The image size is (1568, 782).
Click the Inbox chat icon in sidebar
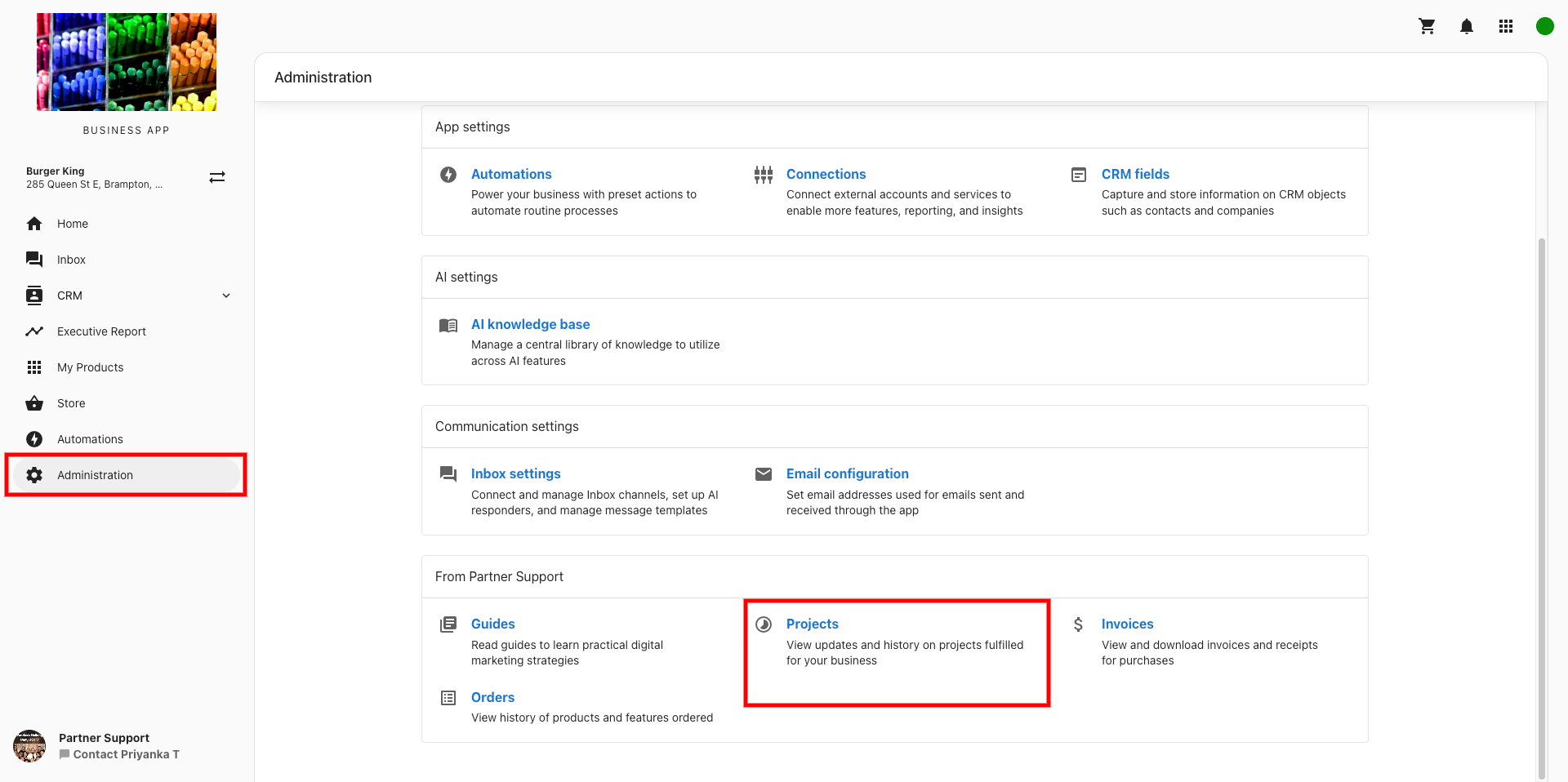click(34, 260)
